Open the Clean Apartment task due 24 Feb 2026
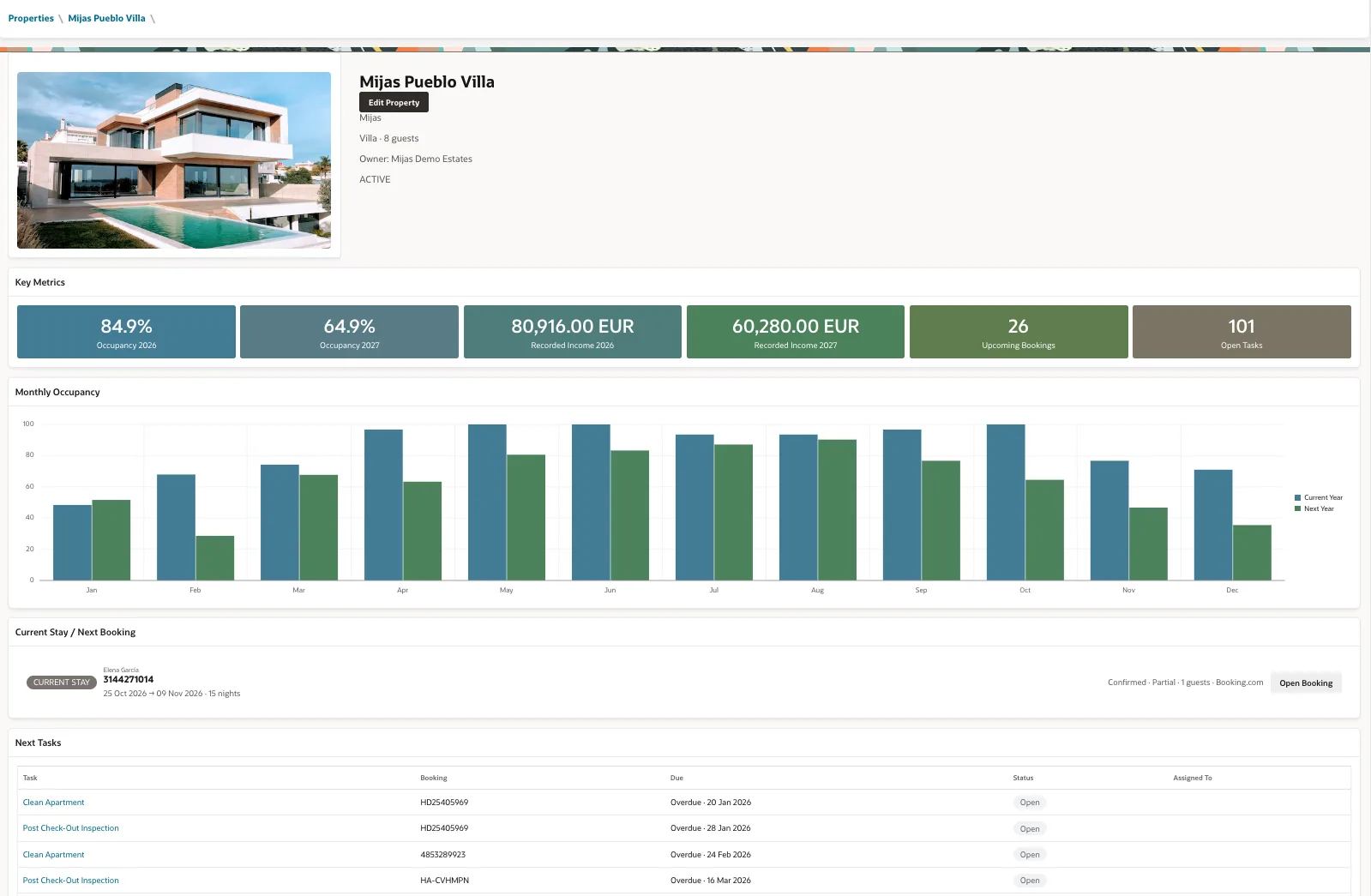This screenshot has width=1371, height=896. tap(53, 855)
